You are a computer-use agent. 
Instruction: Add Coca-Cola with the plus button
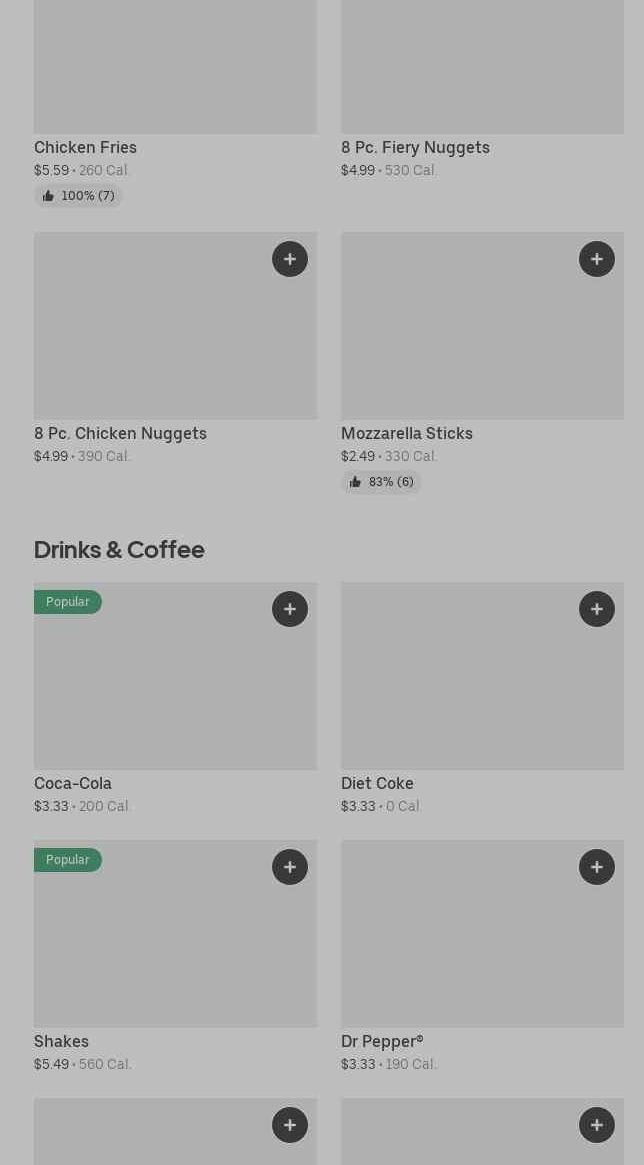(290, 609)
